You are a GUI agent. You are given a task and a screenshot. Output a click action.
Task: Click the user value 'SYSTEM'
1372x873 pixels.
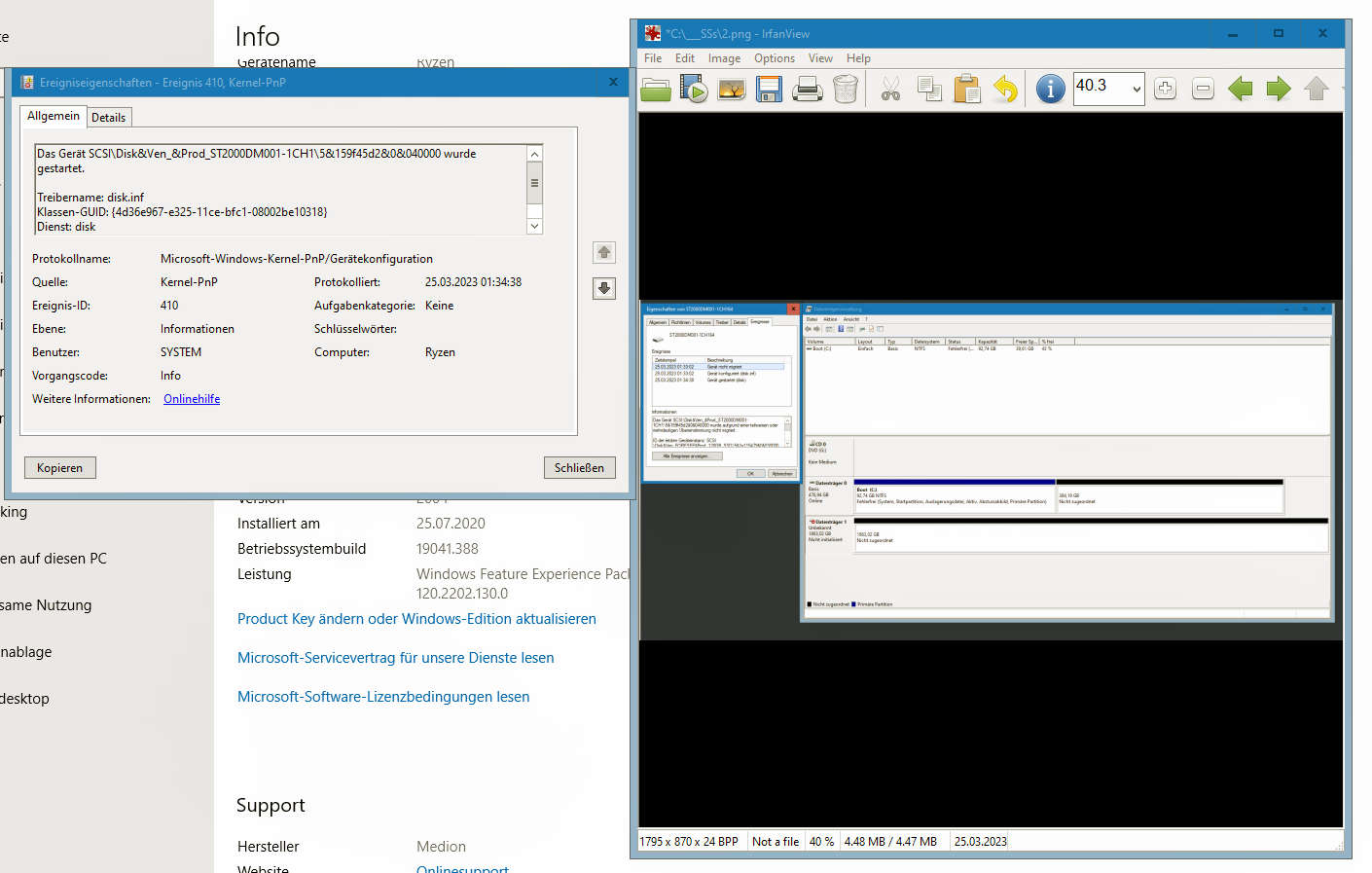point(181,352)
